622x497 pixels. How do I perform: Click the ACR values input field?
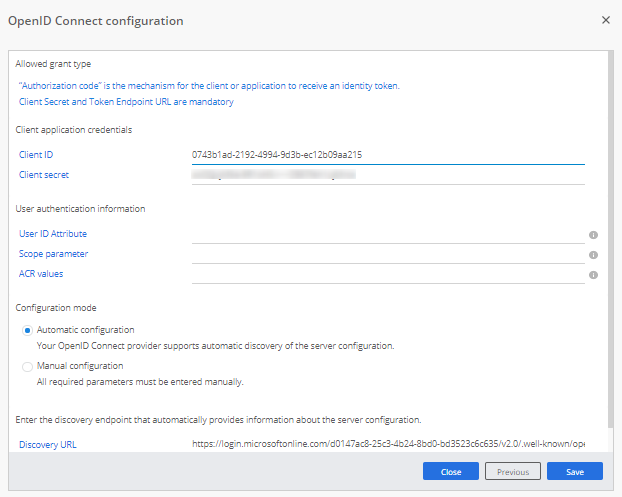(x=387, y=274)
